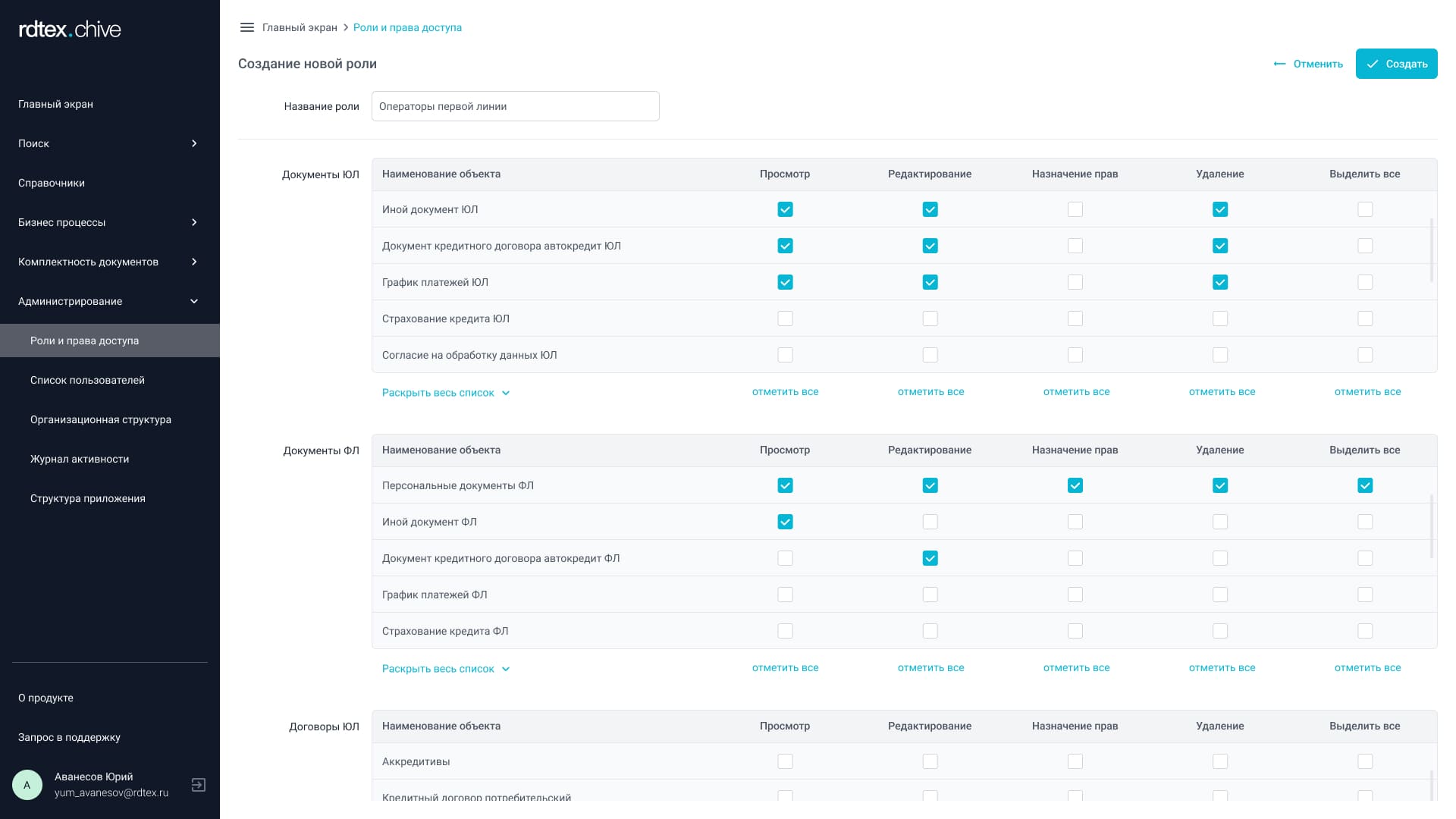Check Редактирование for Иной документ ФЛ

tap(930, 522)
